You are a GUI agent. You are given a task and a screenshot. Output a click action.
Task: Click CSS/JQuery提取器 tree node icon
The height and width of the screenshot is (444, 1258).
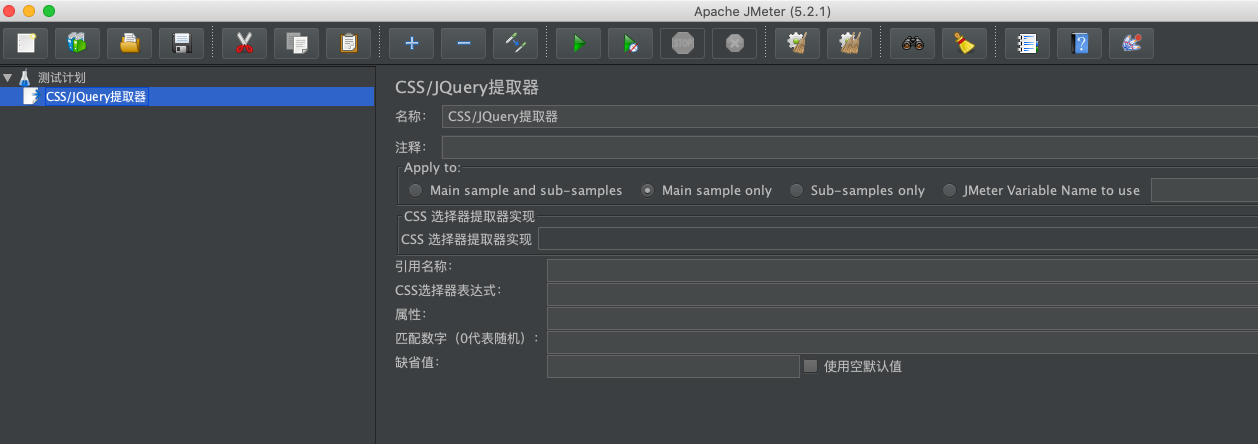pos(31,97)
